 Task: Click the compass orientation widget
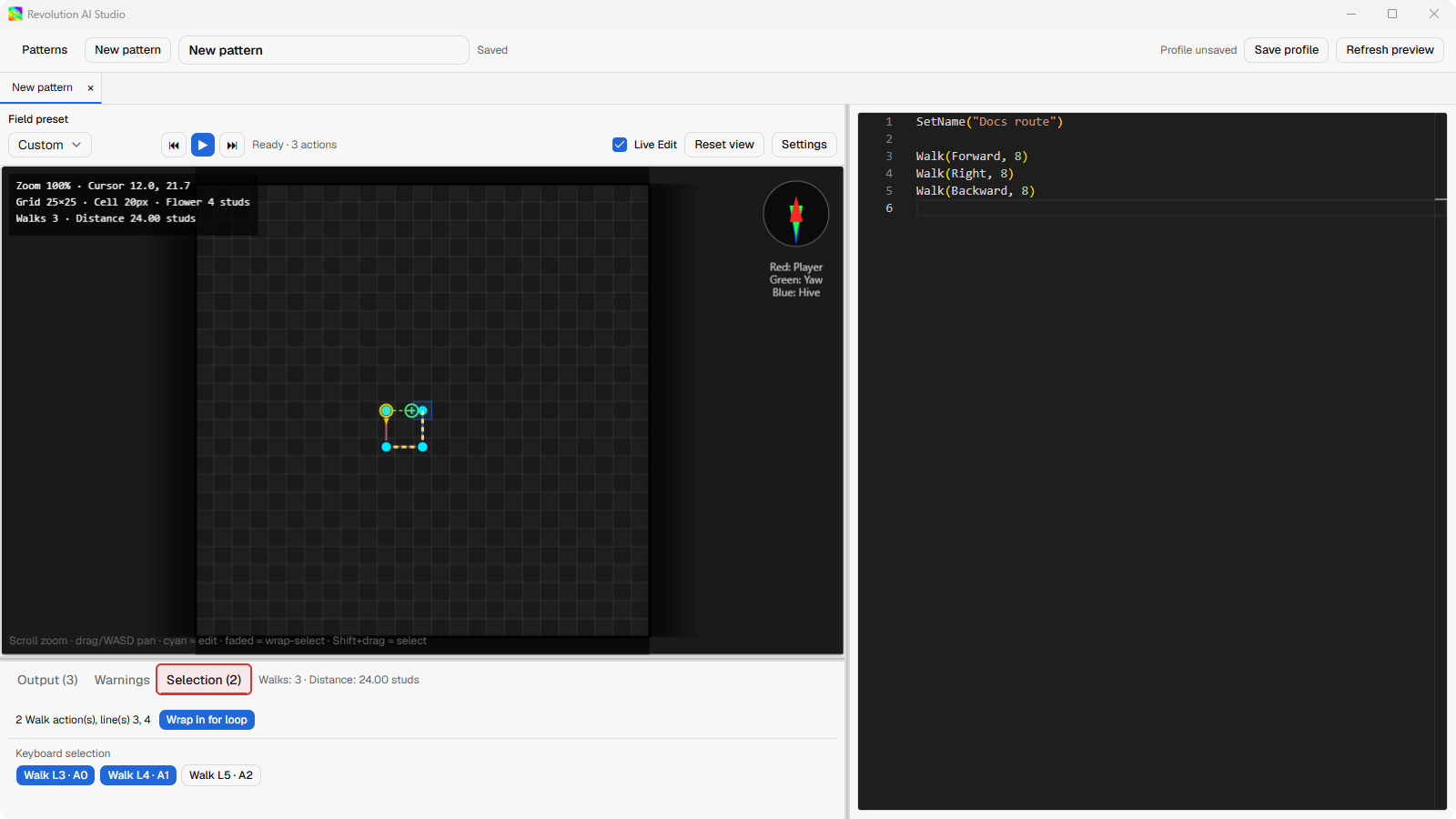coord(796,214)
